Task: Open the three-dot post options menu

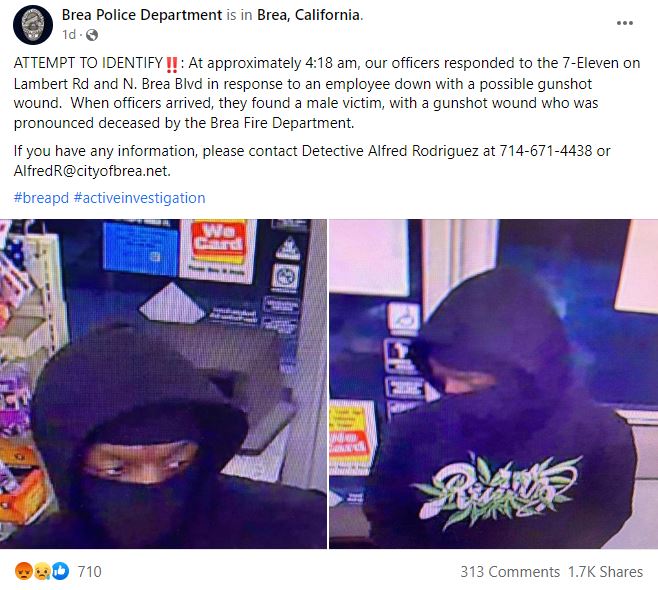Action: coord(624,23)
